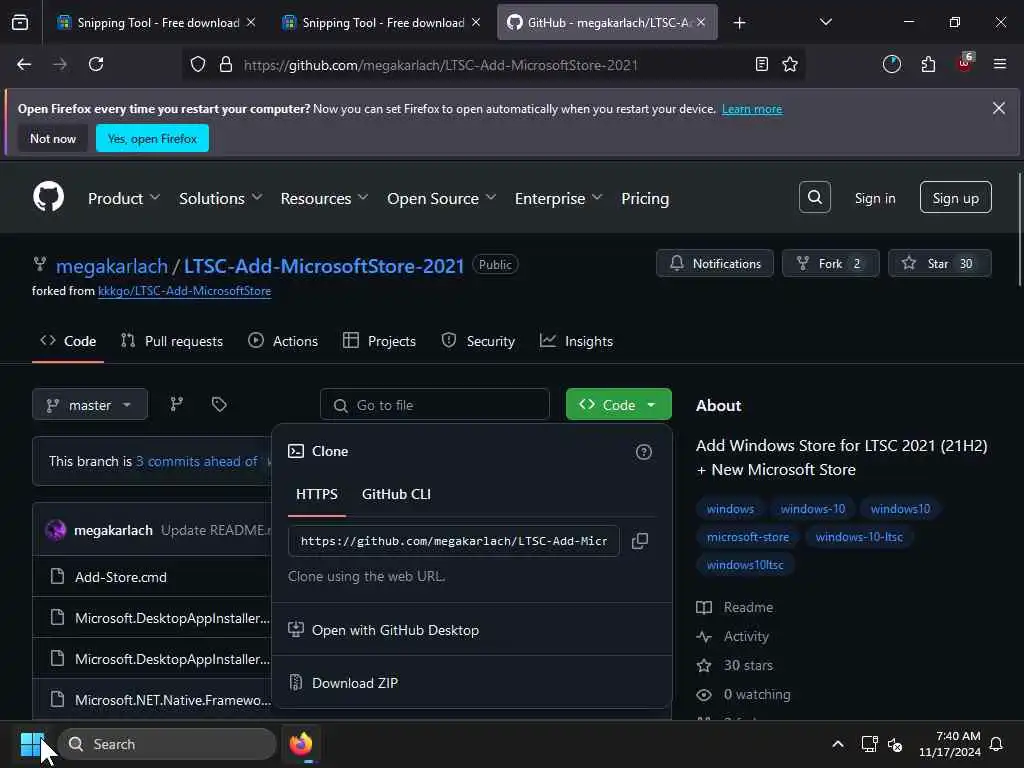
Task: Expand the Enterprise navigation menu
Action: coord(558,198)
